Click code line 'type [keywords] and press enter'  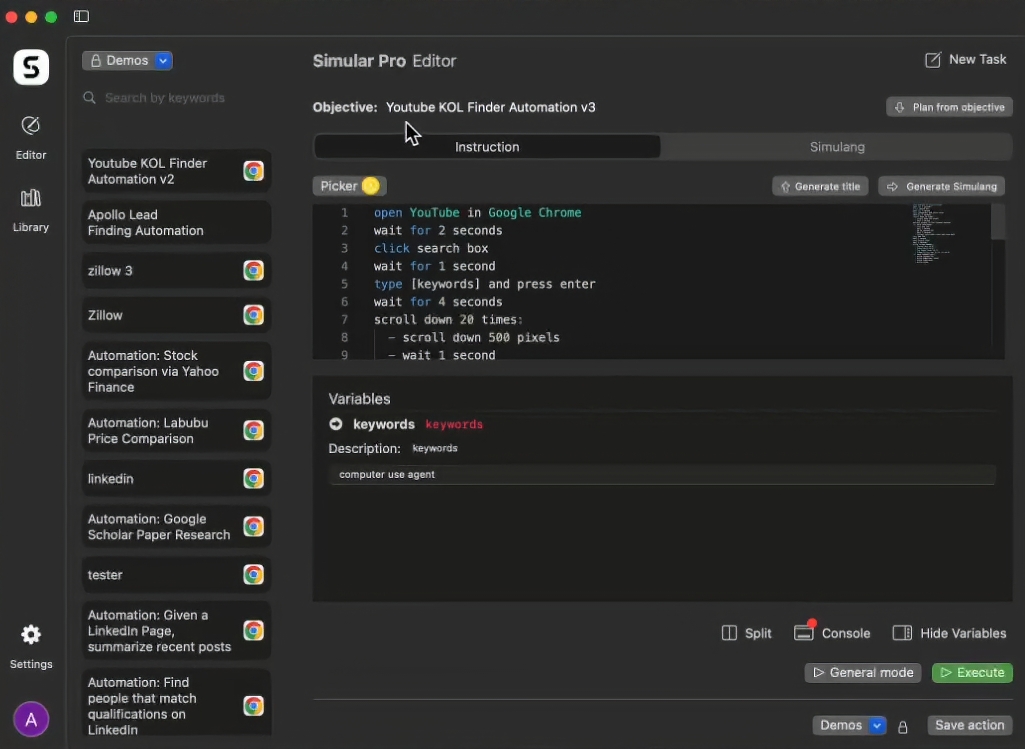coord(484,284)
